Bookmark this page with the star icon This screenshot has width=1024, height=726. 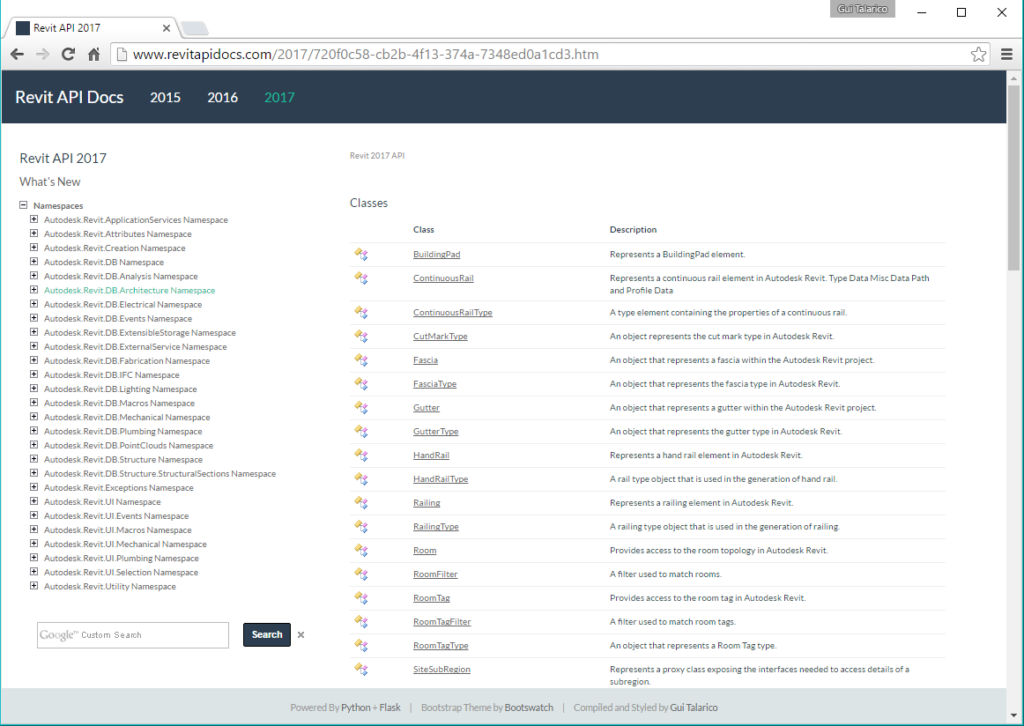pos(978,54)
